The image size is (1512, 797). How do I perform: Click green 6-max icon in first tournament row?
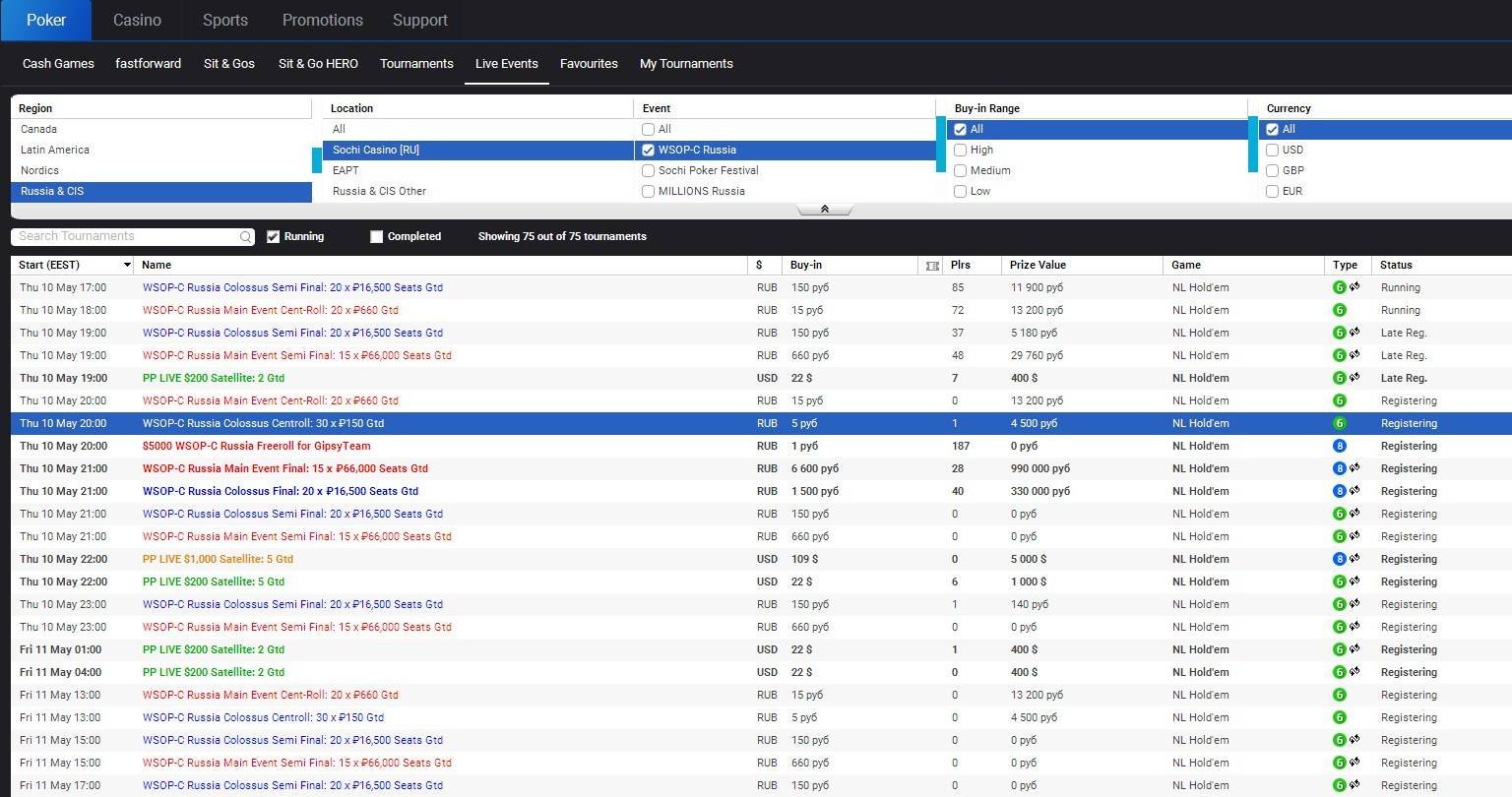(1339, 287)
